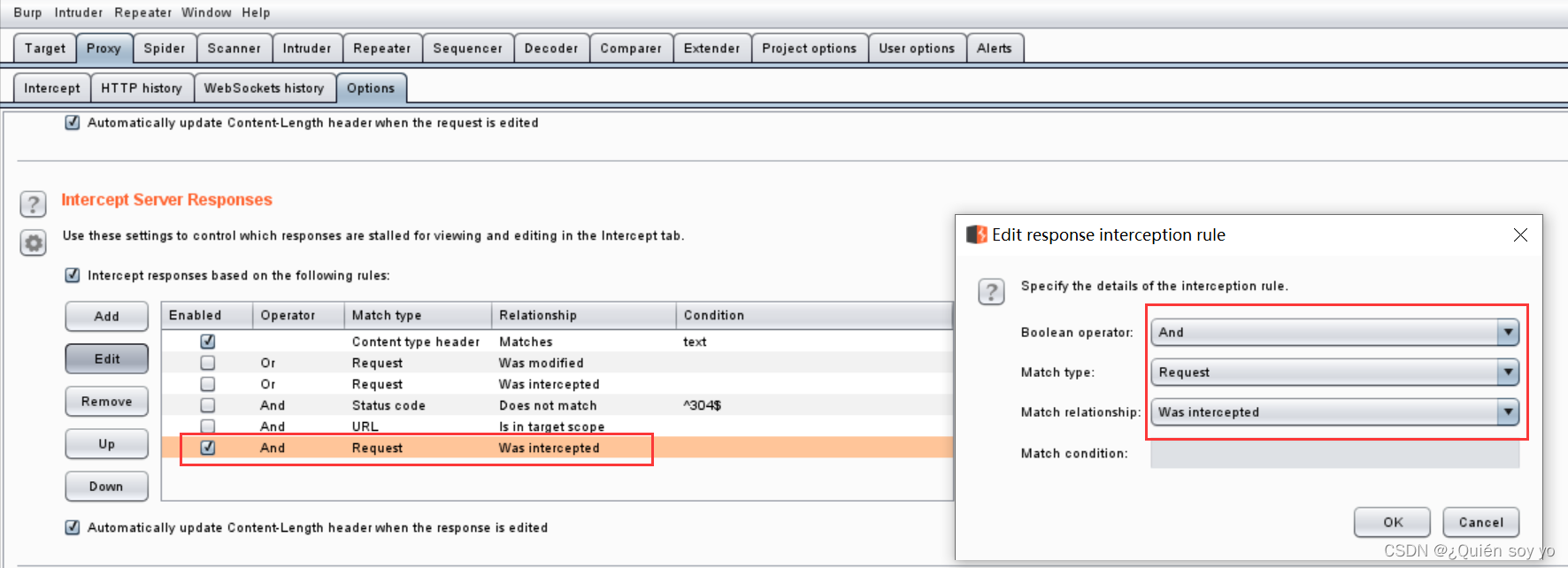Disable the Content type header rule checkbox
Viewport: 1568px width, 568px height.
tap(207, 342)
